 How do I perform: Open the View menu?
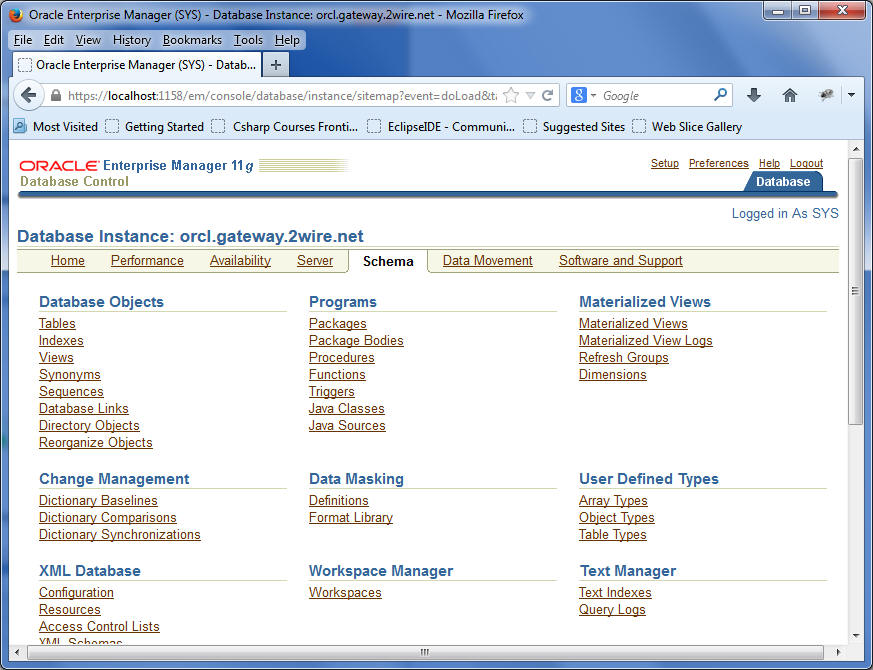[x=88, y=40]
